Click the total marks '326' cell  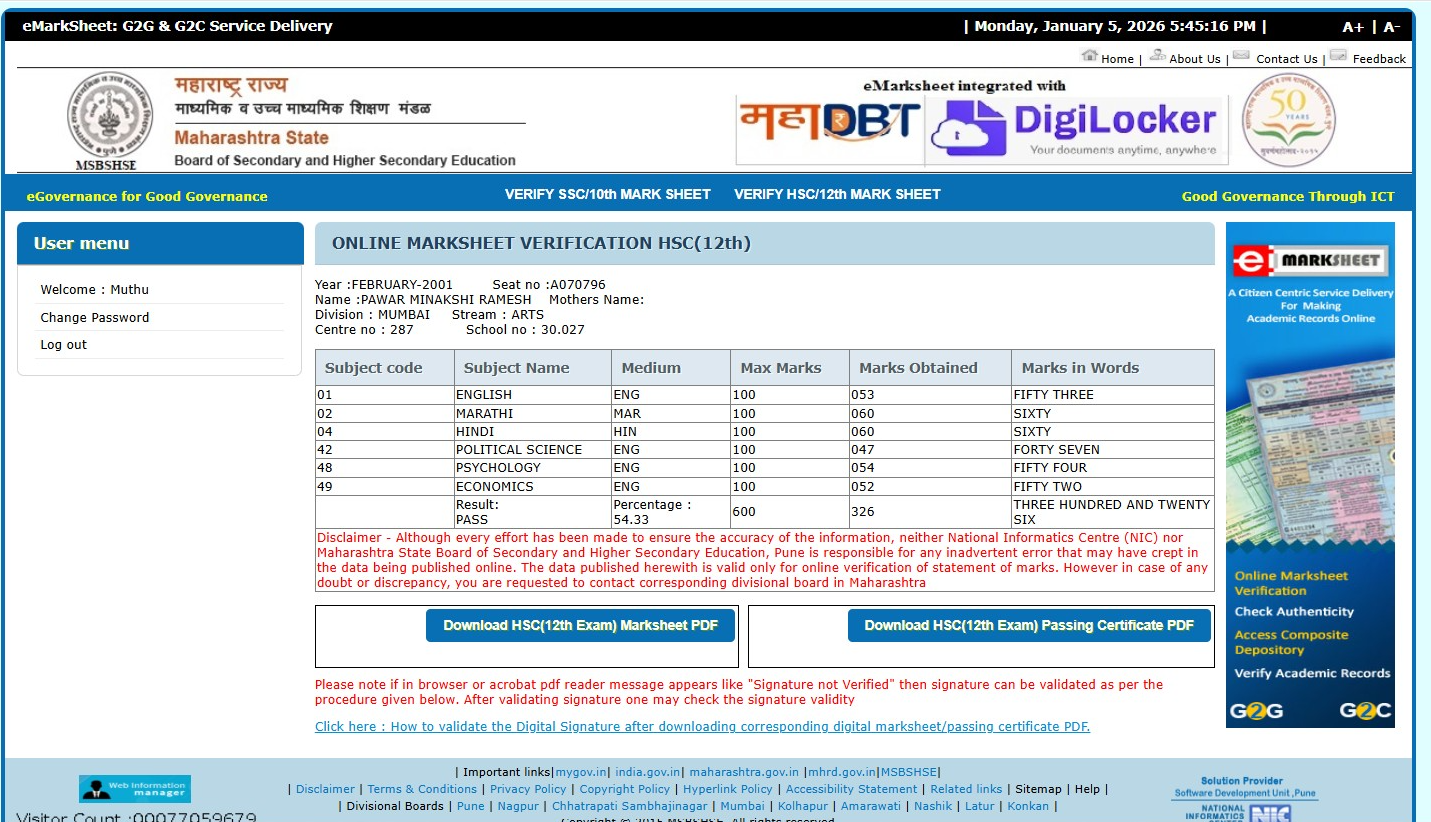click(x=930, y=512)
